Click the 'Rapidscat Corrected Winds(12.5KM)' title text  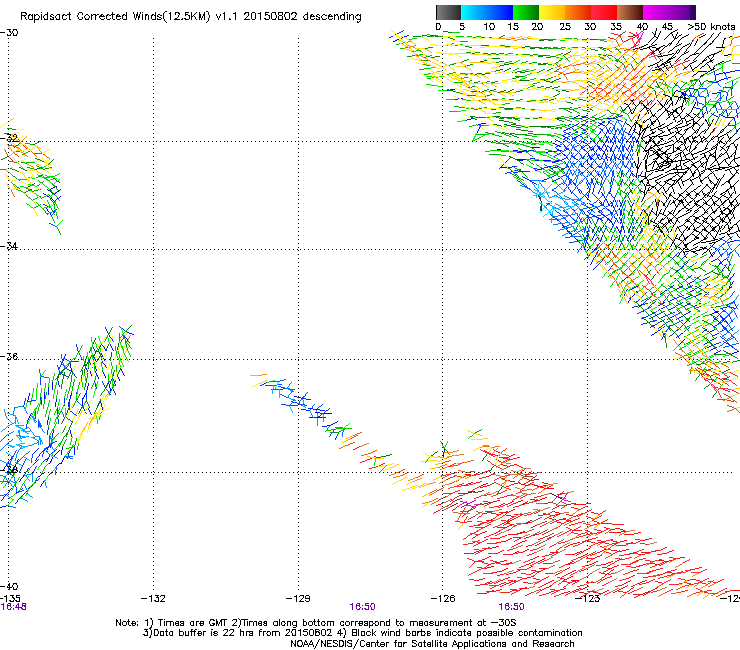[115, 17]
